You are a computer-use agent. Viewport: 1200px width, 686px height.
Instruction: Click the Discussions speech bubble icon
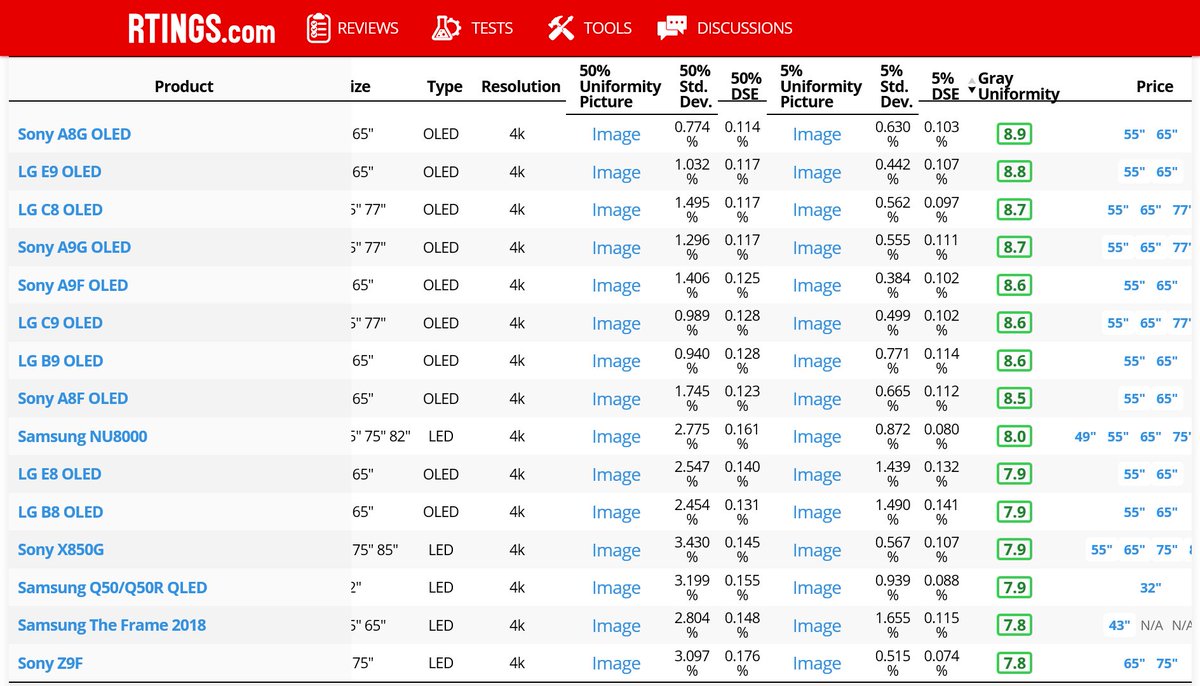pos(672,28)
